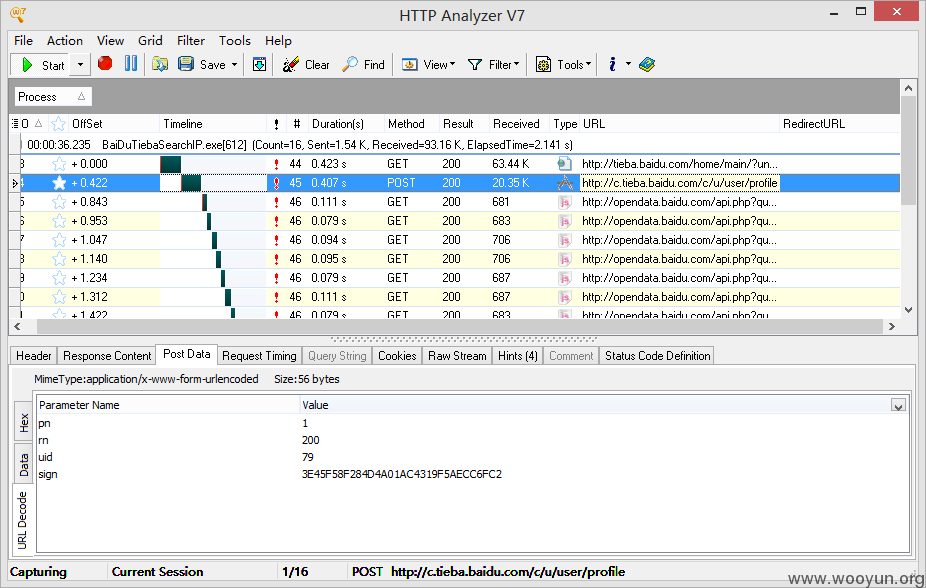Toggle the star on the +0.843 row
The width and height of the screenshot is (926, 588).
pos(59,202)
